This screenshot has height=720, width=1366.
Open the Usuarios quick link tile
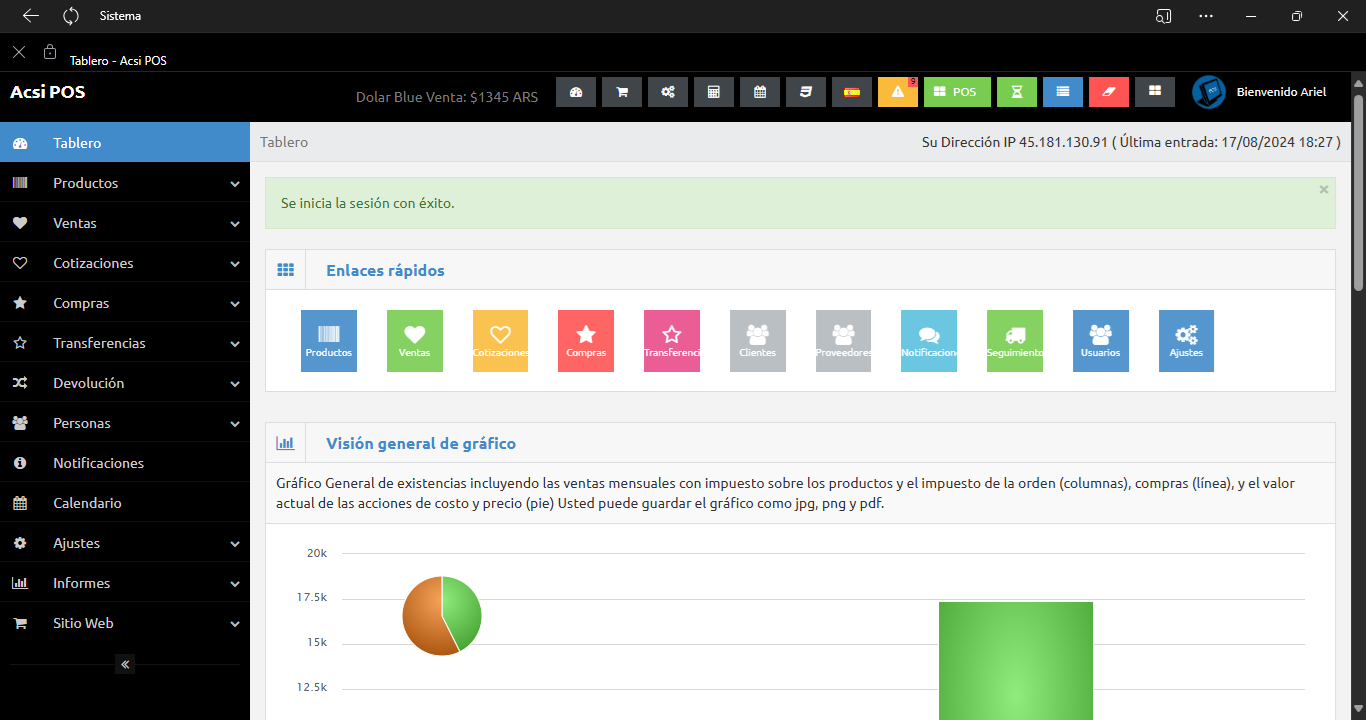pyautogui.click(x=1100, y=341)
